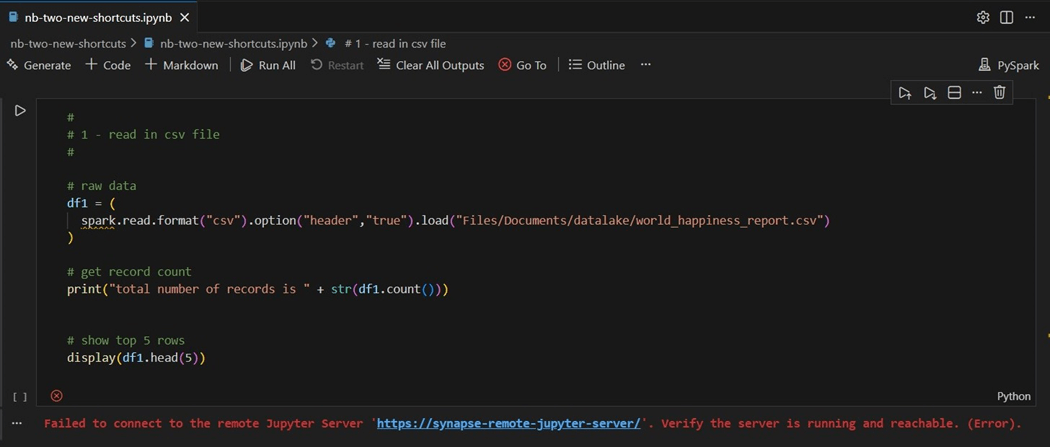This screenshot has width=1050, height=447.
Task: Click nb-two-new-shortcuts folder breadcrumb
Action: (x=68, y=43)
